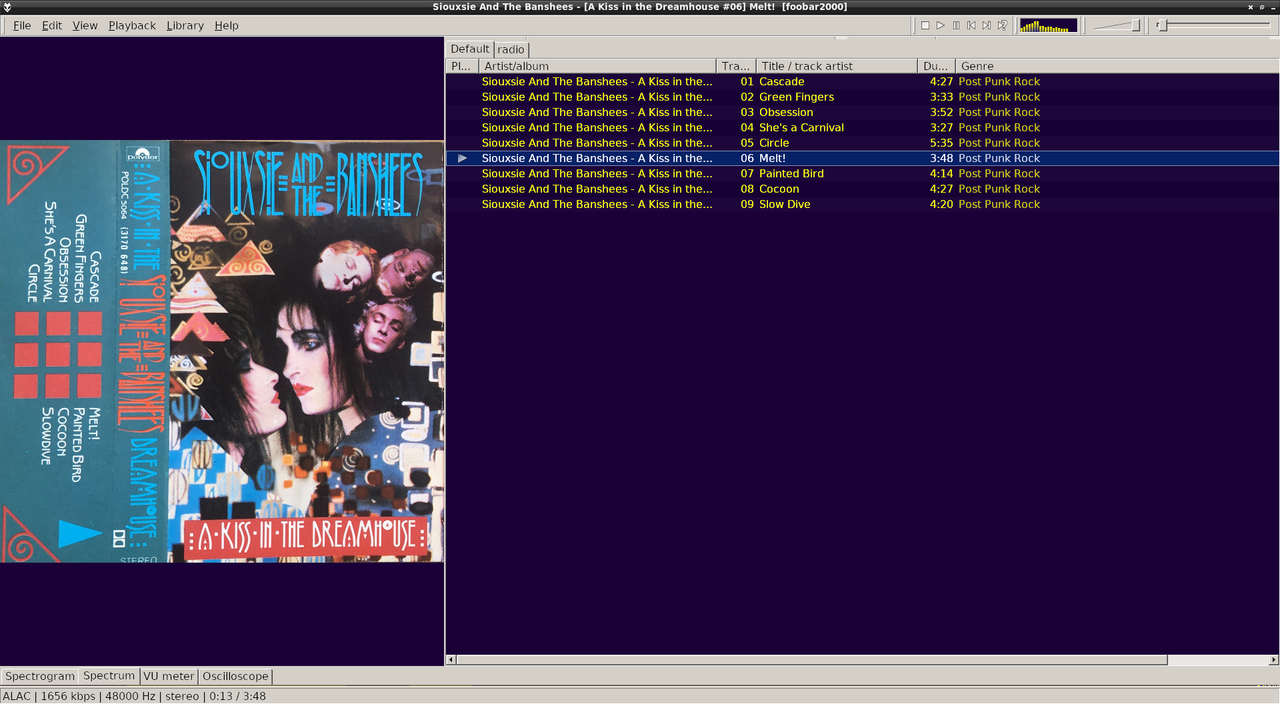This screenshot has height=704, width=1280.
Task: Show the Oscilloscope tab
Action: pos(235,676)
